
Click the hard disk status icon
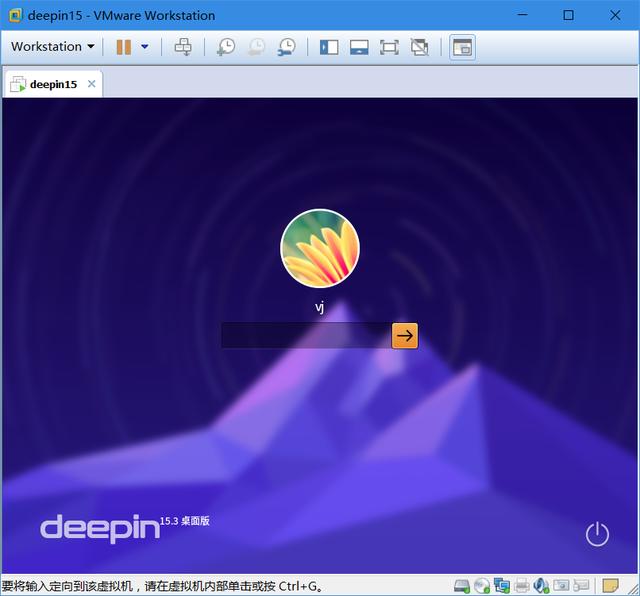[x=462, y=586]
